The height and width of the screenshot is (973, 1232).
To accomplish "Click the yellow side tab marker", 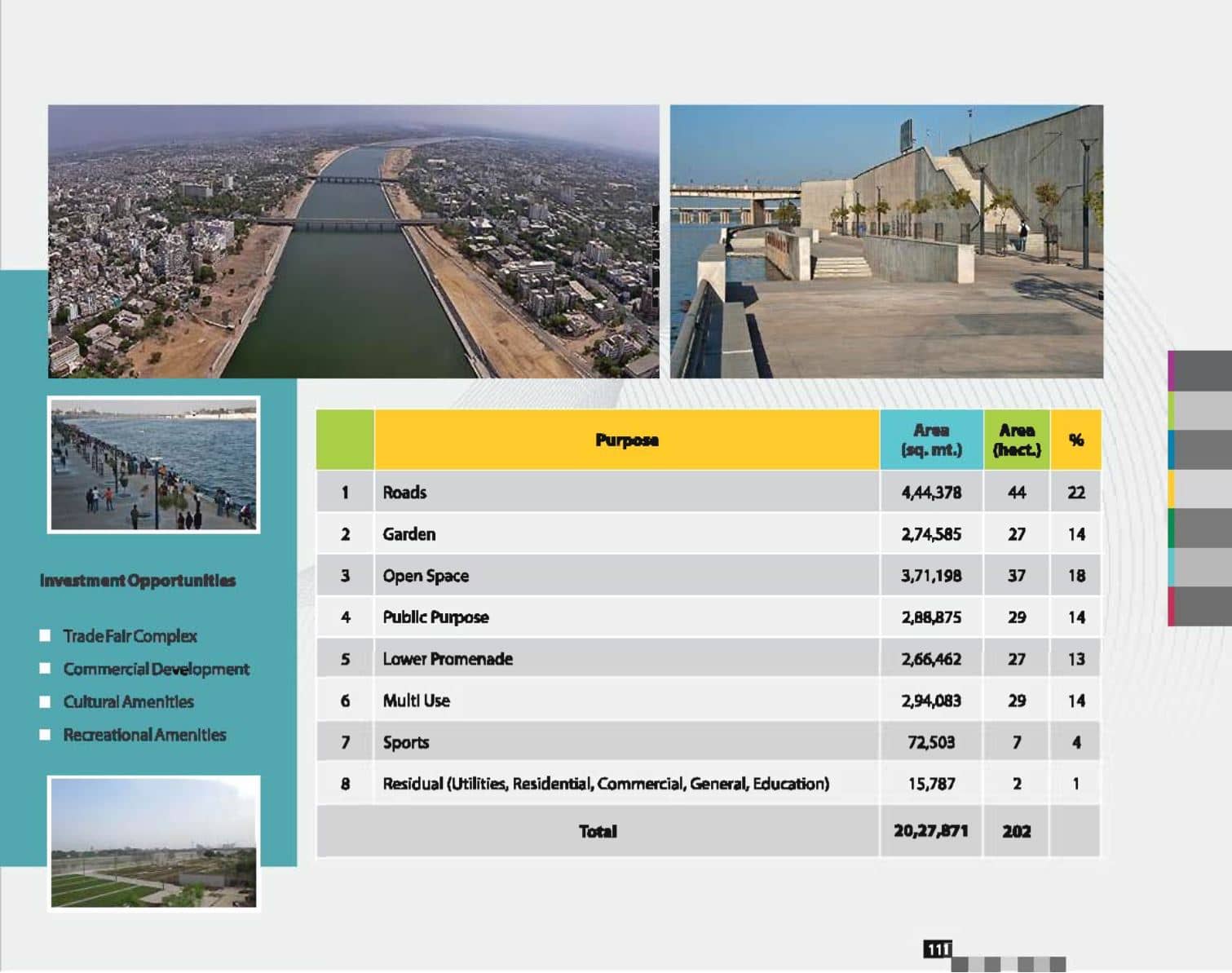I will (1172, 489).
